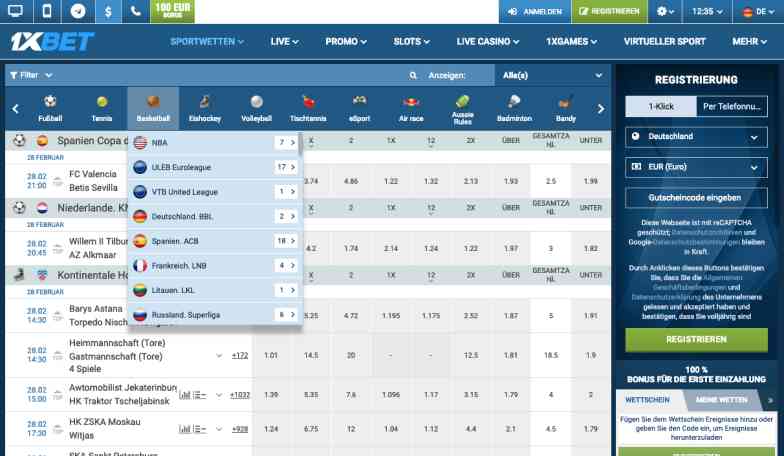Screen dimensions: 784x456
Task: Show more sports with right arrow
Action: click(x=601, y=108)
